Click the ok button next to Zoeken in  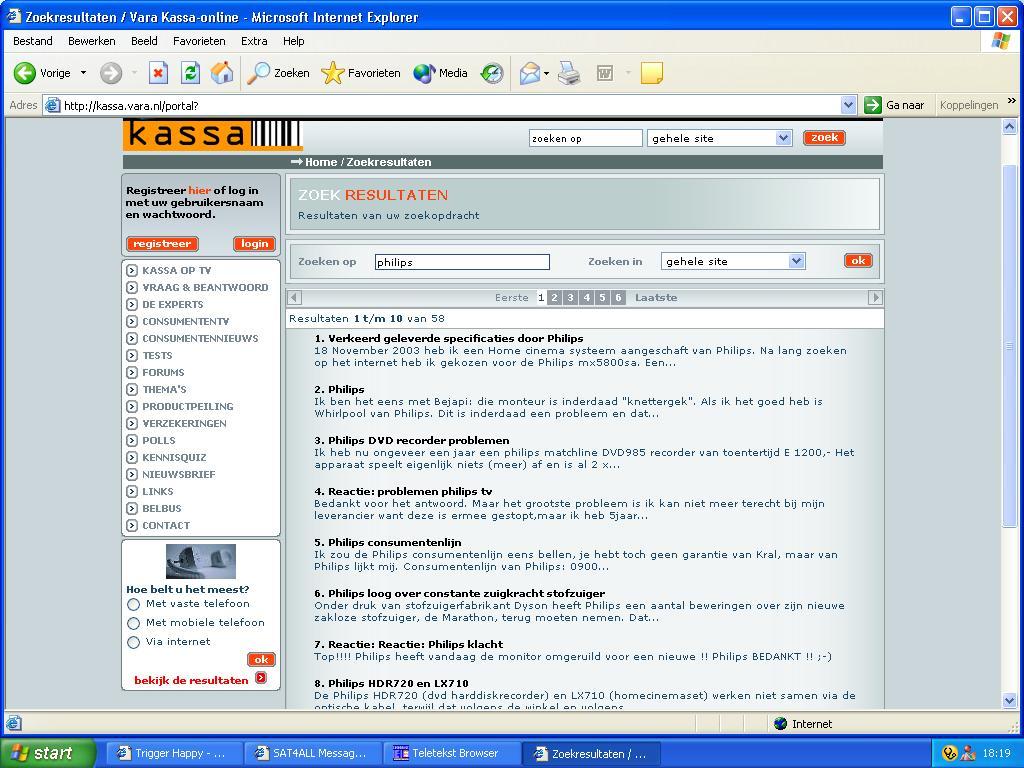pyautogui.click(x=857, y=261)
